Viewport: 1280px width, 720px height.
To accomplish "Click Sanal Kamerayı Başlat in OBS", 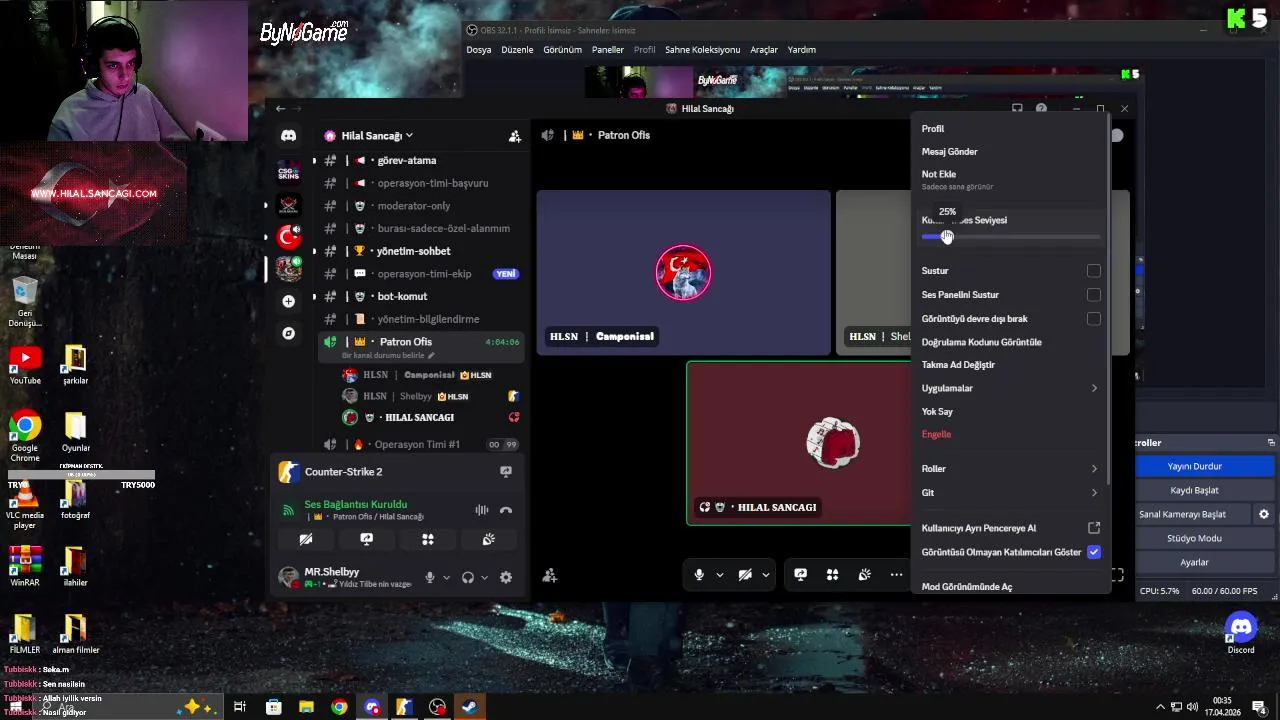I will pos(1182,514).
